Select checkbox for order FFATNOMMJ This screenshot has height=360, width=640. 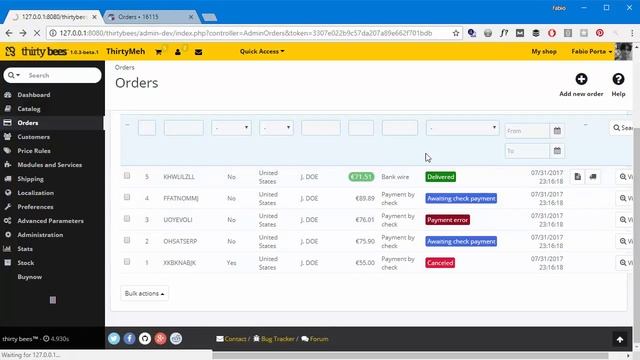pos(127,197)
